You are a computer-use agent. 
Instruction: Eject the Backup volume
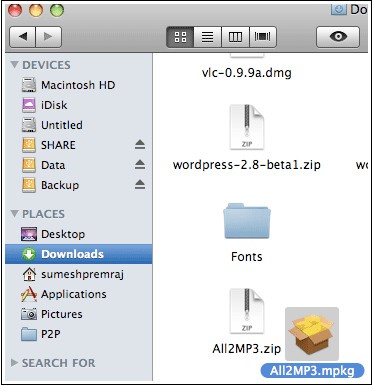tap(140, 185)
